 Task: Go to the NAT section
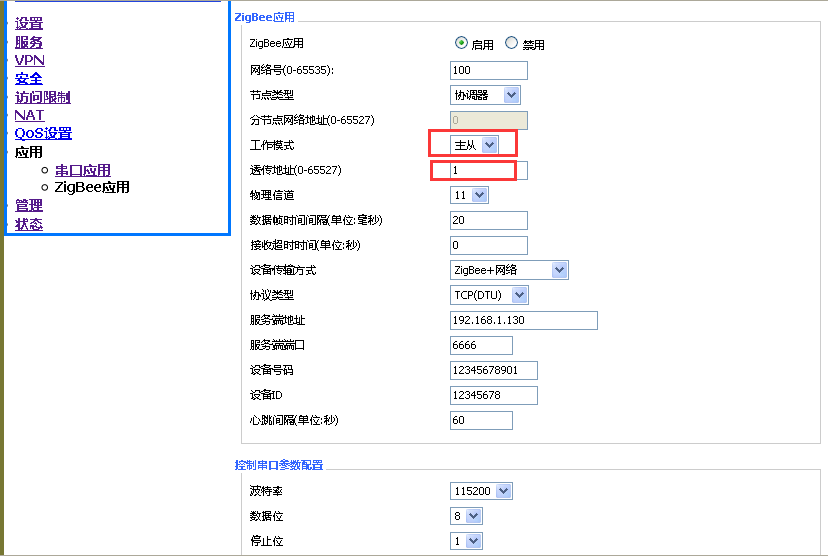[29, 115]
